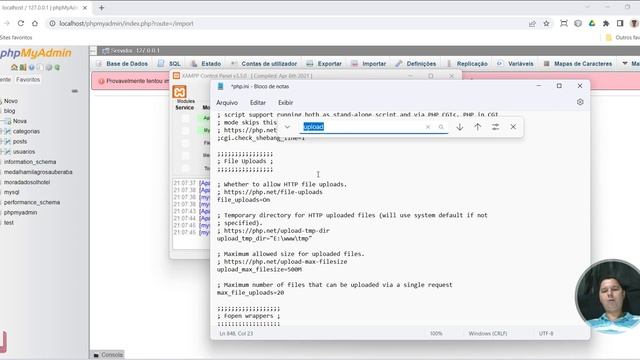Open the 'usuarios' table
Image resolution: width=640 pixels, height=360 pixels.
pyautogui.click(x=24, y=152)
